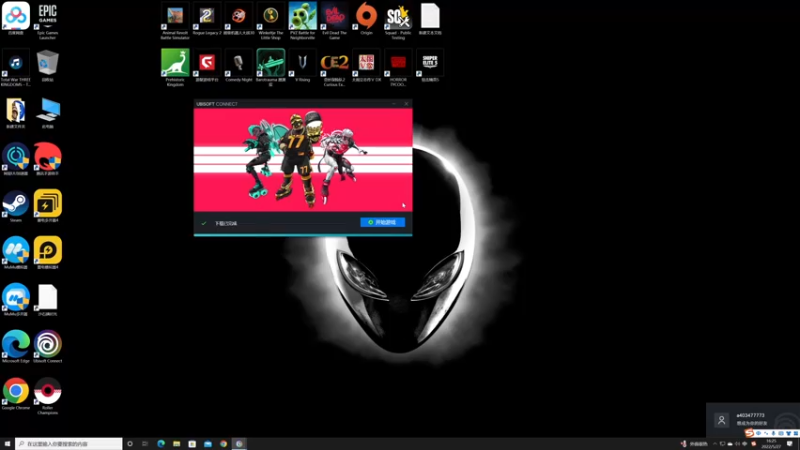Open Barotrauma desktop shortcut
The width and height of the screenshot is (800, 450).
coord(270,68)
